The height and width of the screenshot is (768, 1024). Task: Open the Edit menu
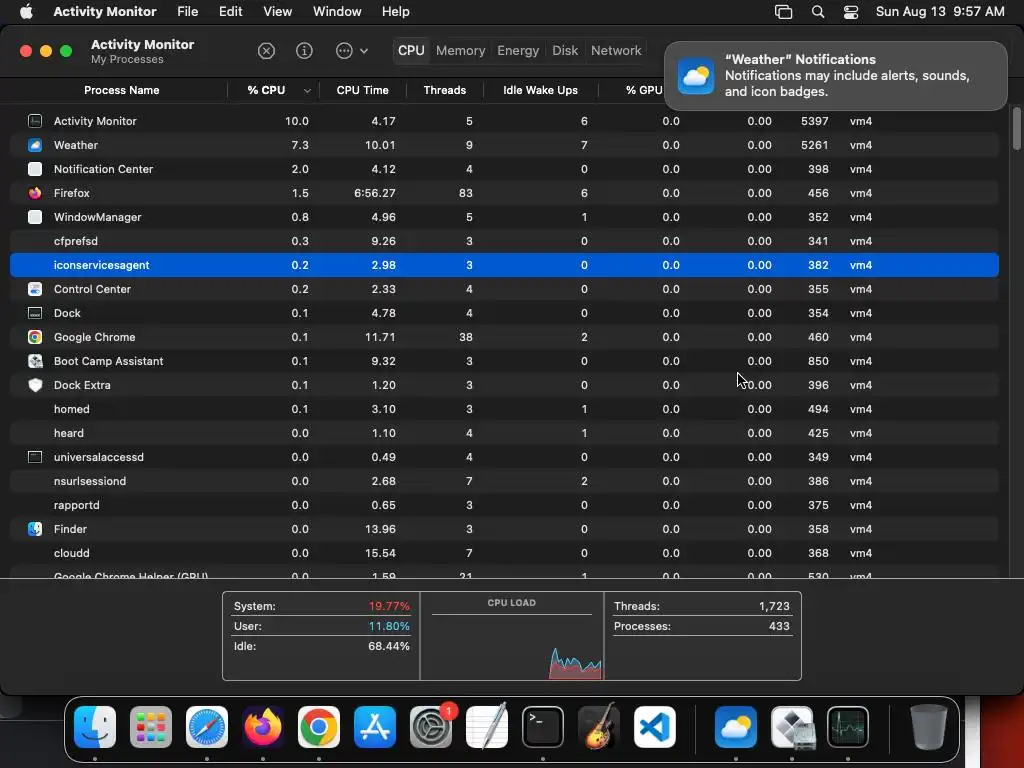(231, 12)
